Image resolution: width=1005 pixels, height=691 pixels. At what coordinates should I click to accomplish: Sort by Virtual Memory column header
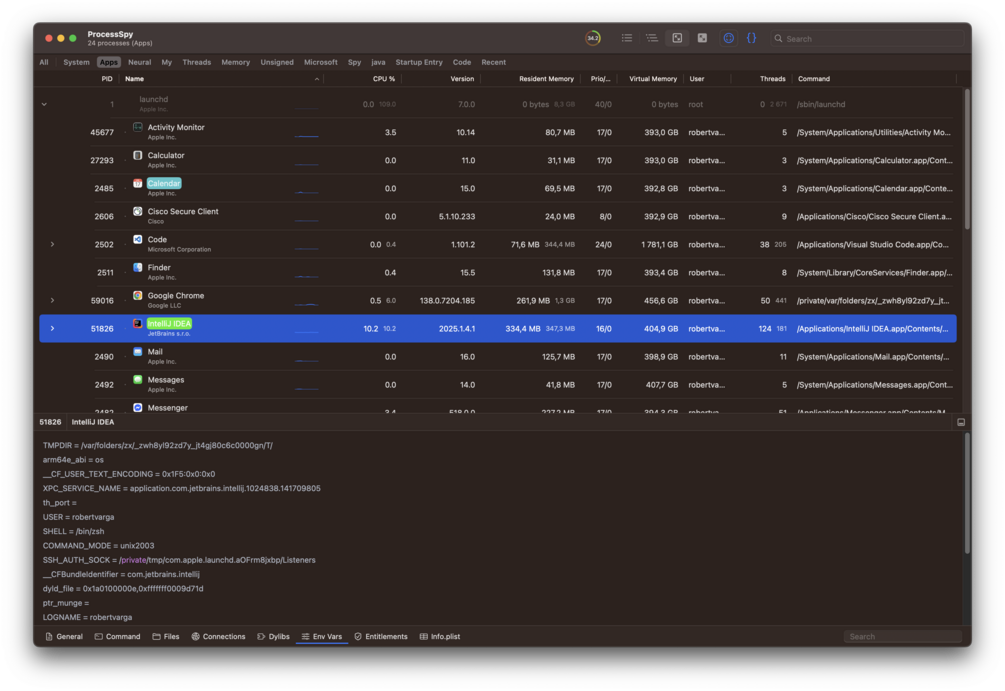click(x=652, y=79)
